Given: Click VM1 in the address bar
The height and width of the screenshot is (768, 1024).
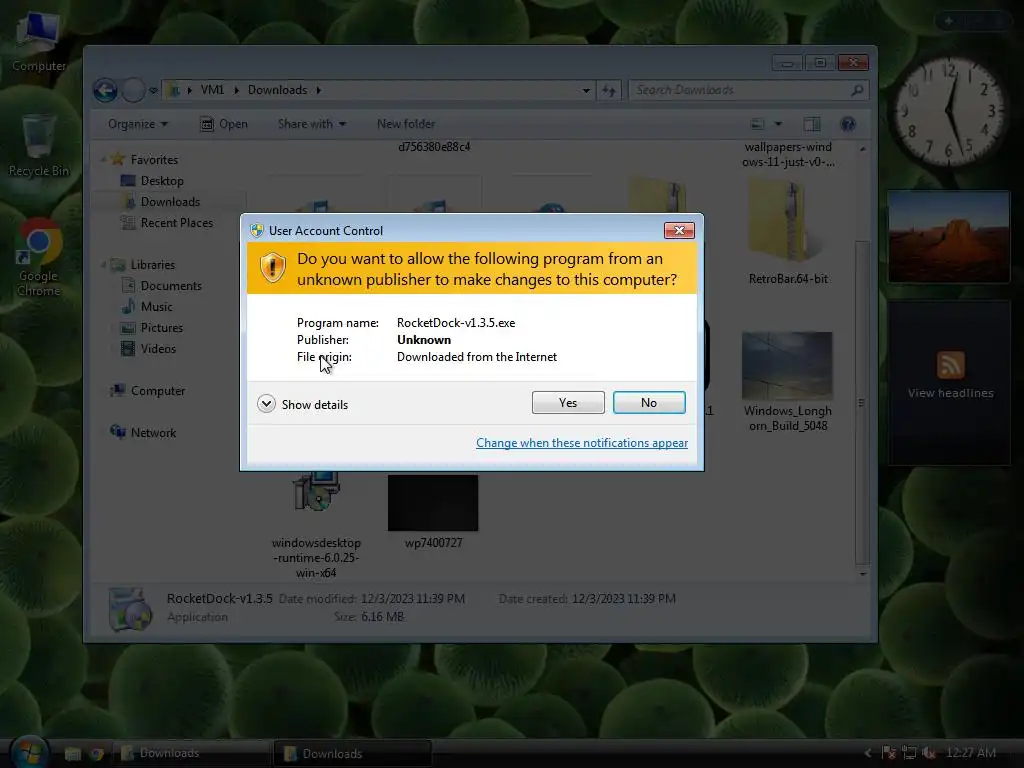Looking at the screenshot, I should point(212,90).
